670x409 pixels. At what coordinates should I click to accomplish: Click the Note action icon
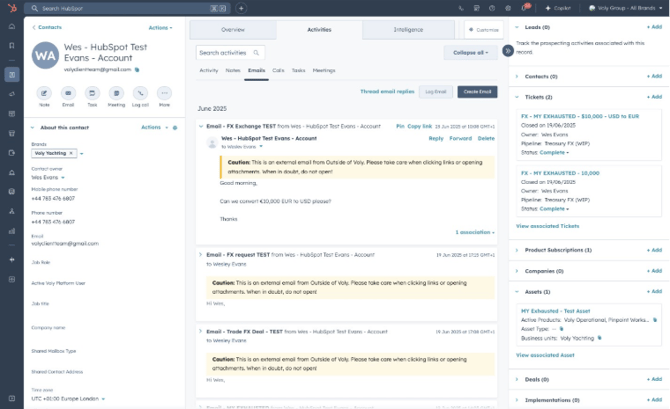click(x=44, y=93)
